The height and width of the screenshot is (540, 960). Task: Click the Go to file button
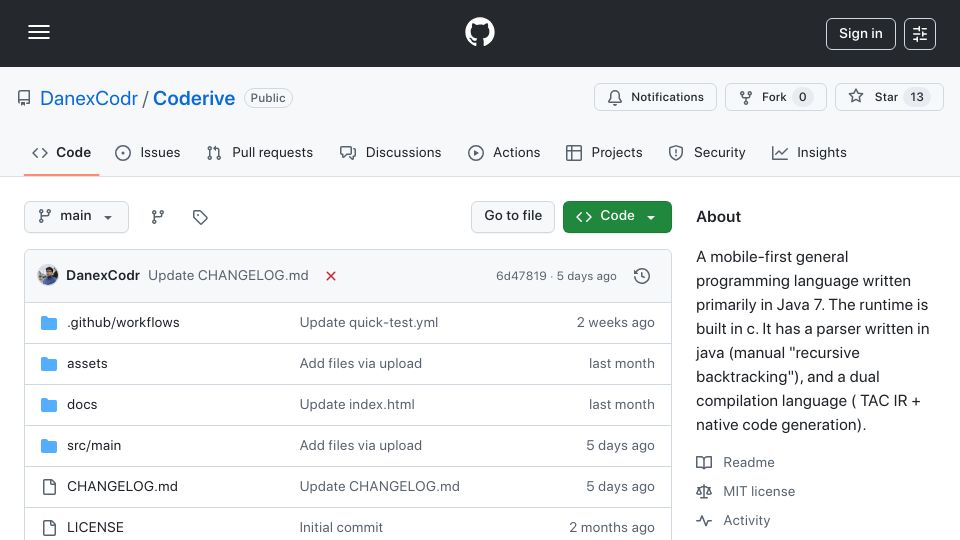click(513, 217)
